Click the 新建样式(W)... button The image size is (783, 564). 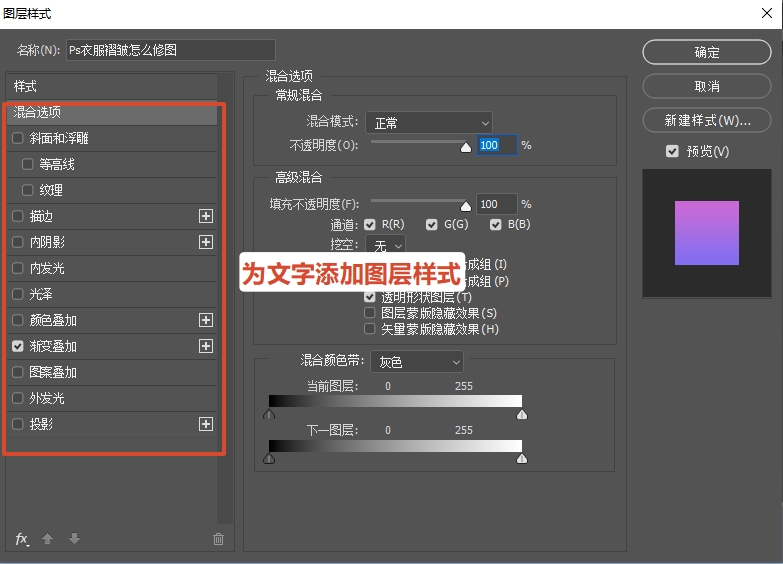(x=707, y=120)
